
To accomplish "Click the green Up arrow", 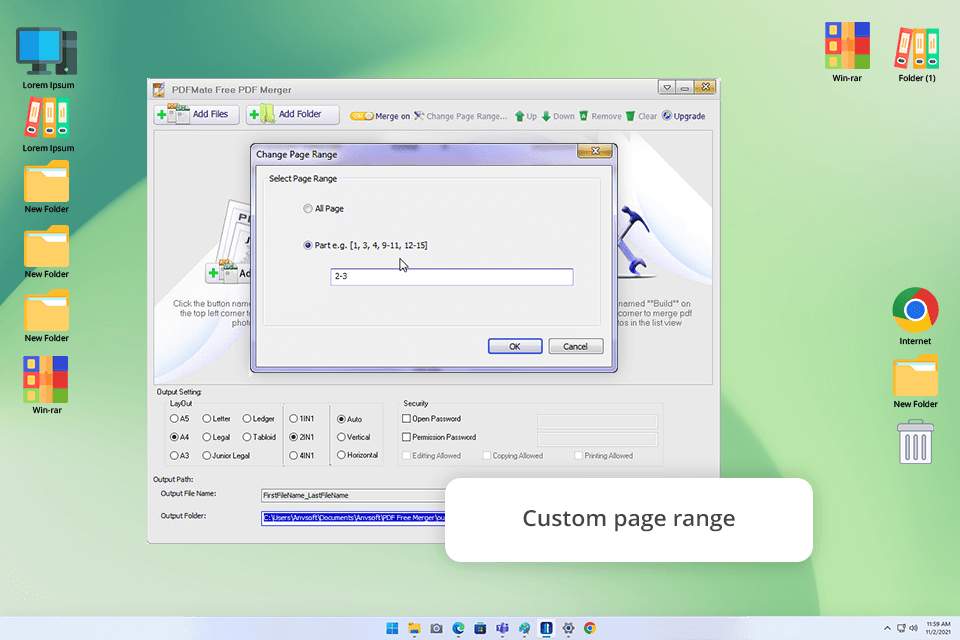I will [519, 116].
